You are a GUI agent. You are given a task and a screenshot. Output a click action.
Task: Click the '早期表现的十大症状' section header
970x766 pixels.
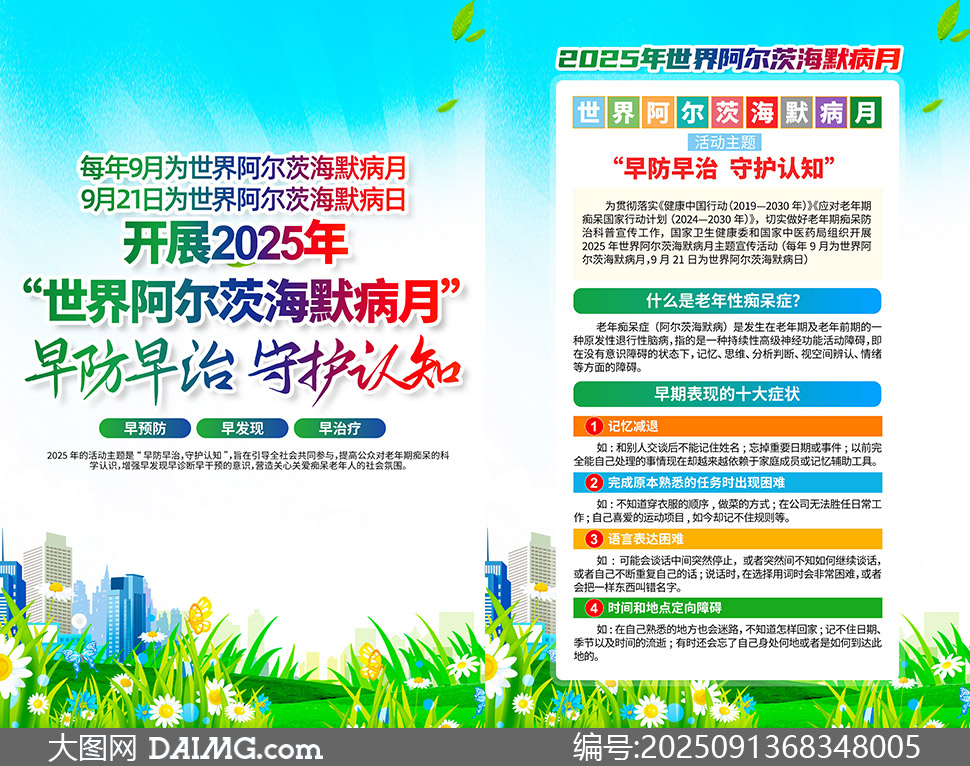(728, 394)
